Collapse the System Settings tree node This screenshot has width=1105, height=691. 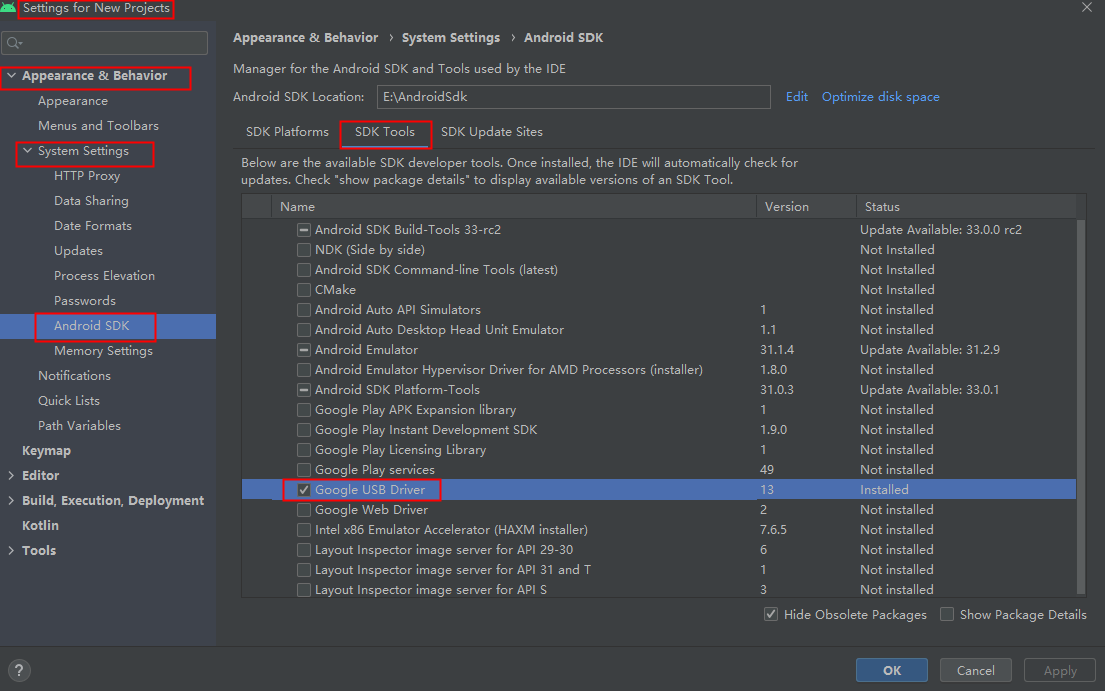click(x=27, y=151)
